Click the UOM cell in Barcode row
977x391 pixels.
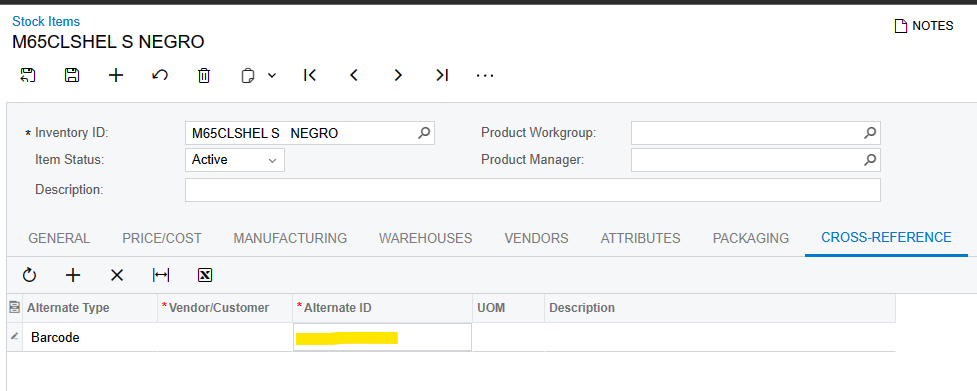[508, 337]
